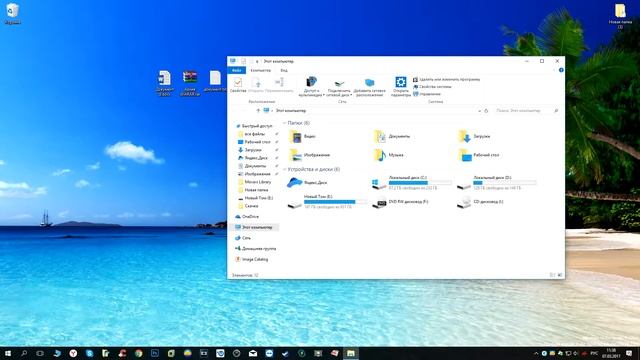Click the ribbon help icon
640x360 pixels.
(561, 70)
